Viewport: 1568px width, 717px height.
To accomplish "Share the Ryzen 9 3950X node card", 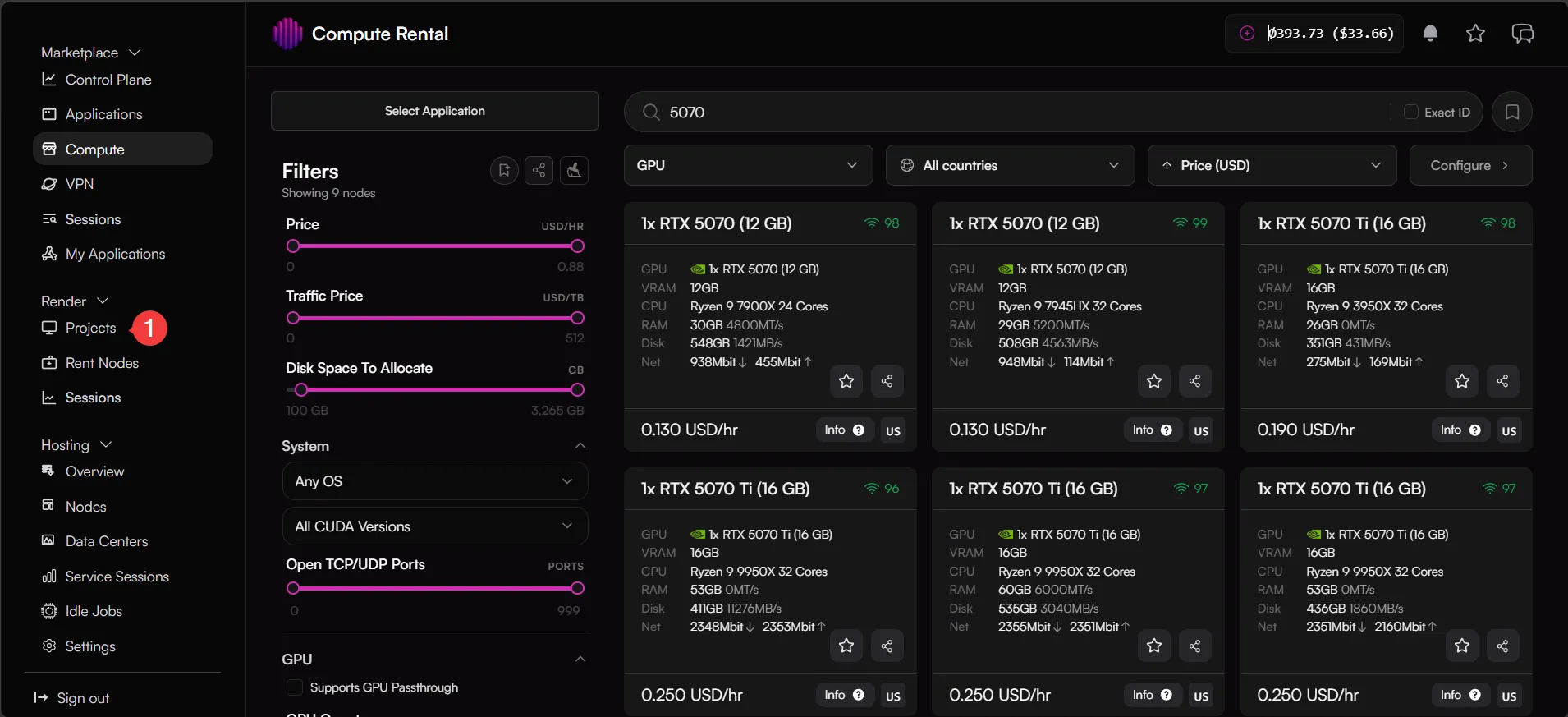I will pos(1502,381).
